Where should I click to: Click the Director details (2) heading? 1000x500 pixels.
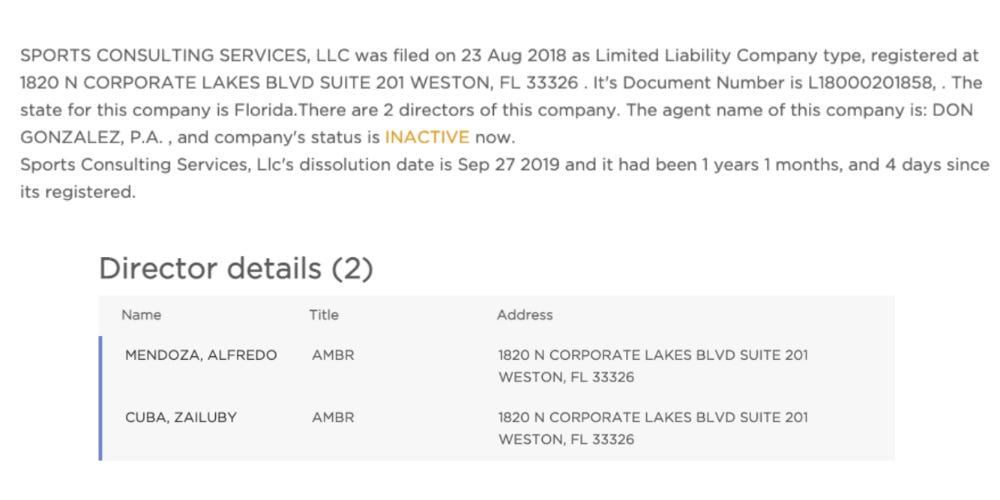pyautogui.click(x=236, y=268)
